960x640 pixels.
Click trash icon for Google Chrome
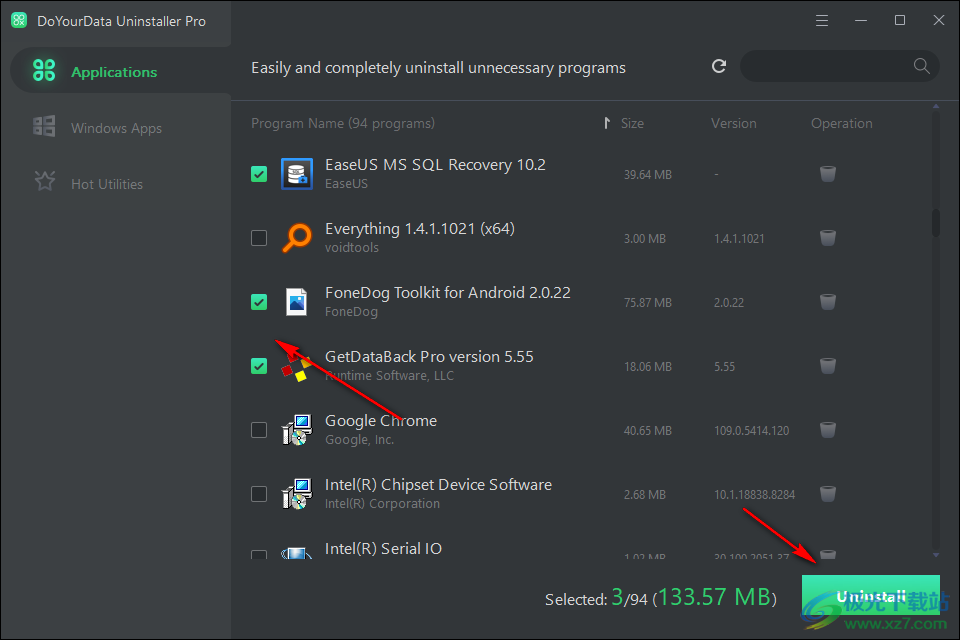tap(828, 430)
